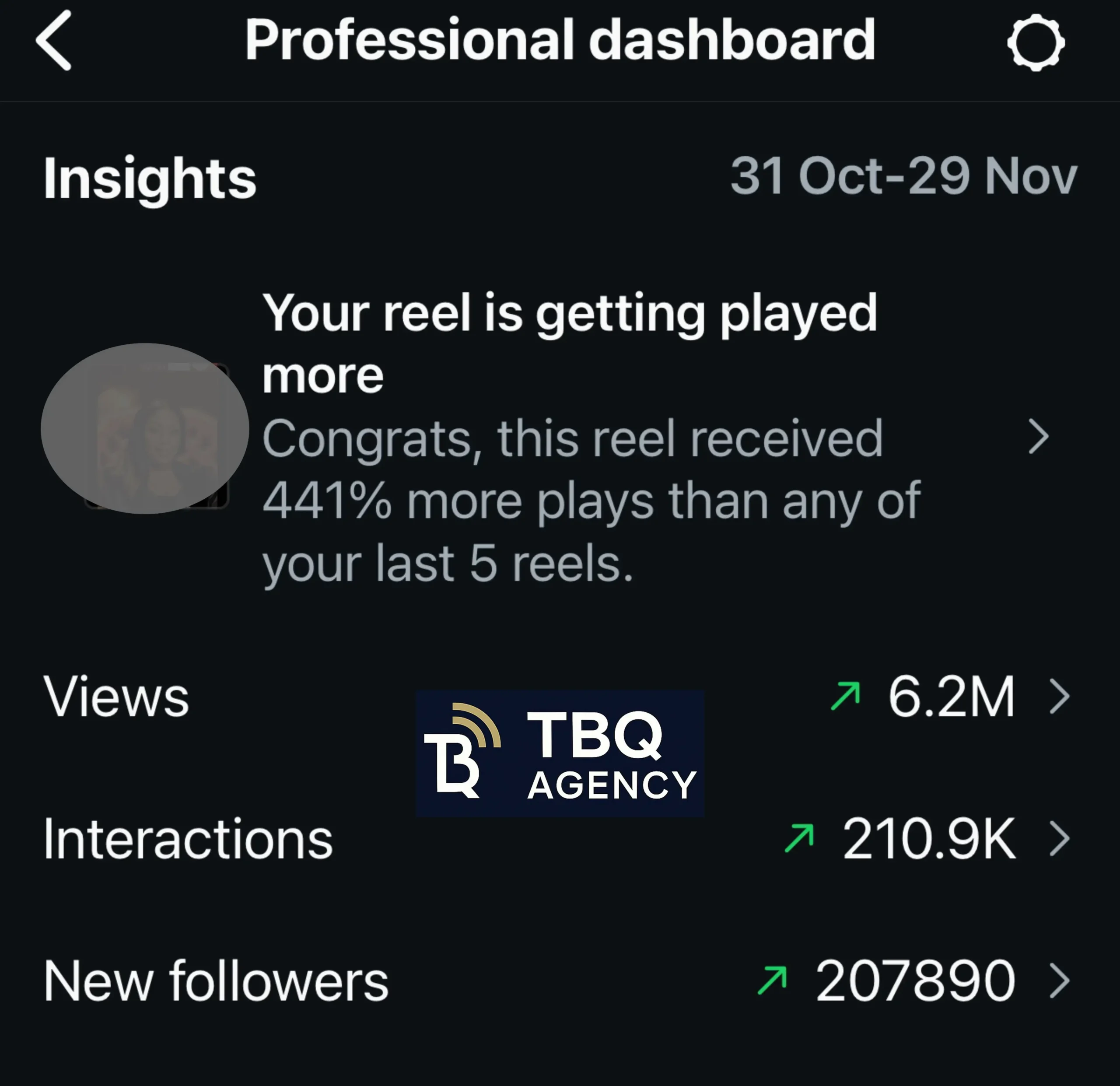Image resolution: width=1120 pixels, height=1086 pixels.
Task: Tap the green arrow beside New followers
Action: click(773, 980)
